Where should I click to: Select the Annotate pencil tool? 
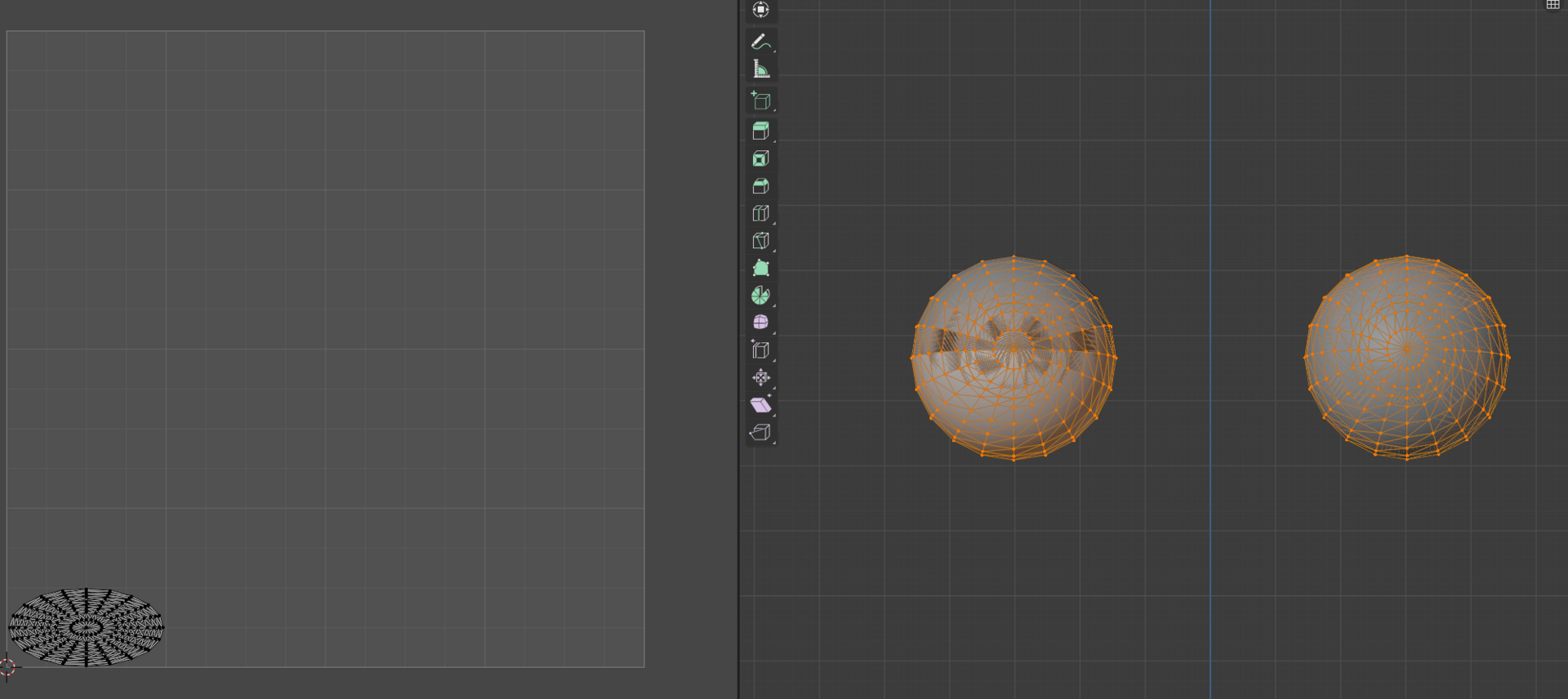pos(760,41)
